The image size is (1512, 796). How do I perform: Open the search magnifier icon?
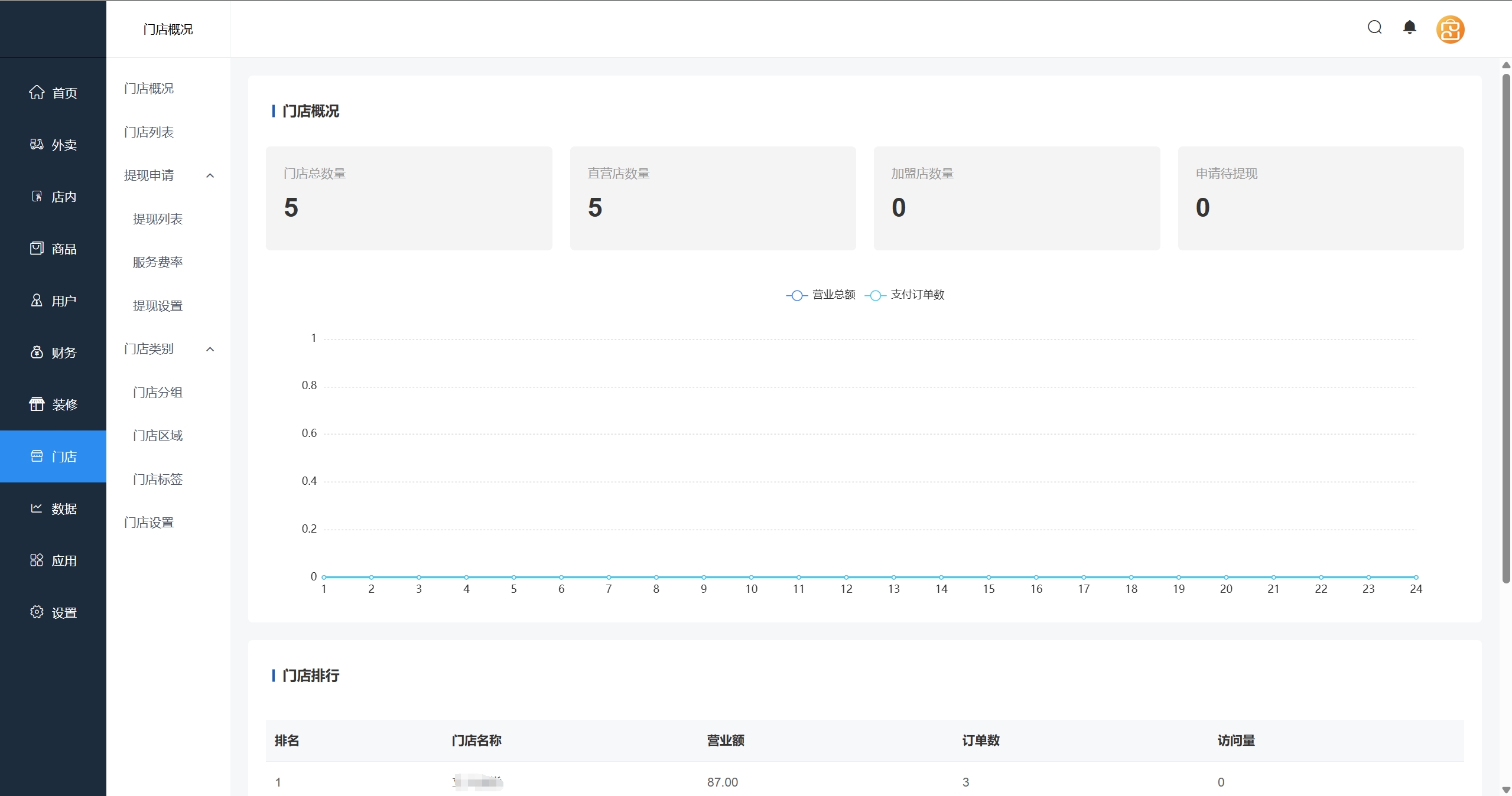pyautogui.click(x=1374, y=28)
